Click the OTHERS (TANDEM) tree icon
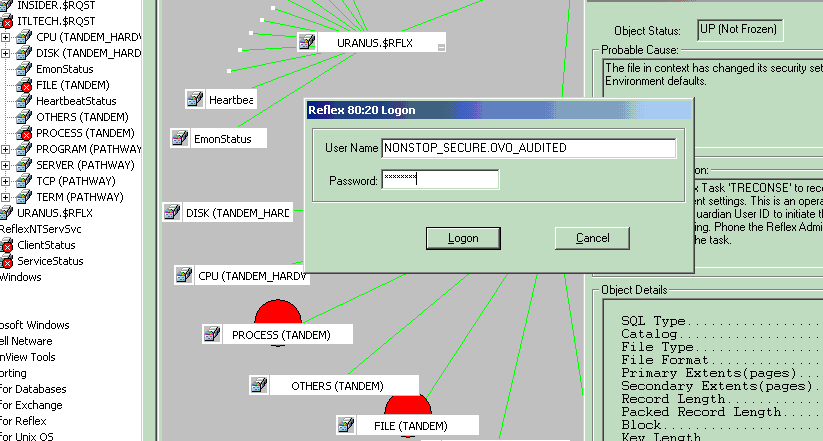The width and height of the screenshot is (823, 441). coord(24,117)
